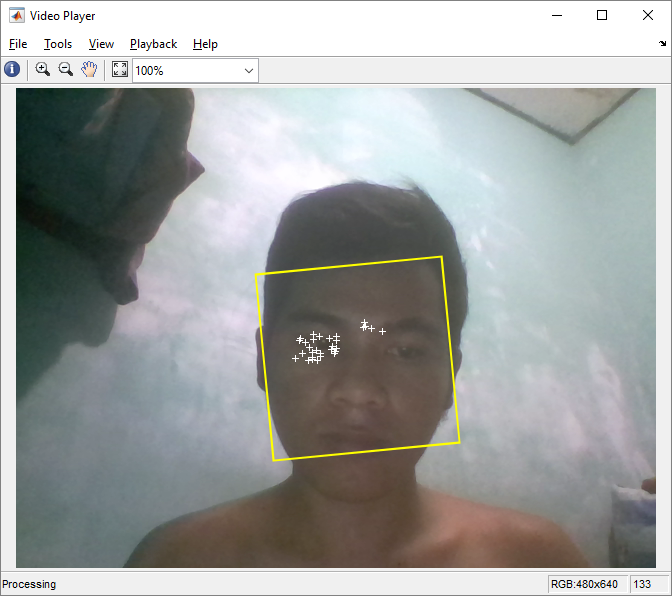Click the RGB:480x640 status field
Image resolution: width=672 pixels, height=596 pixels.
tap(586, 584)
